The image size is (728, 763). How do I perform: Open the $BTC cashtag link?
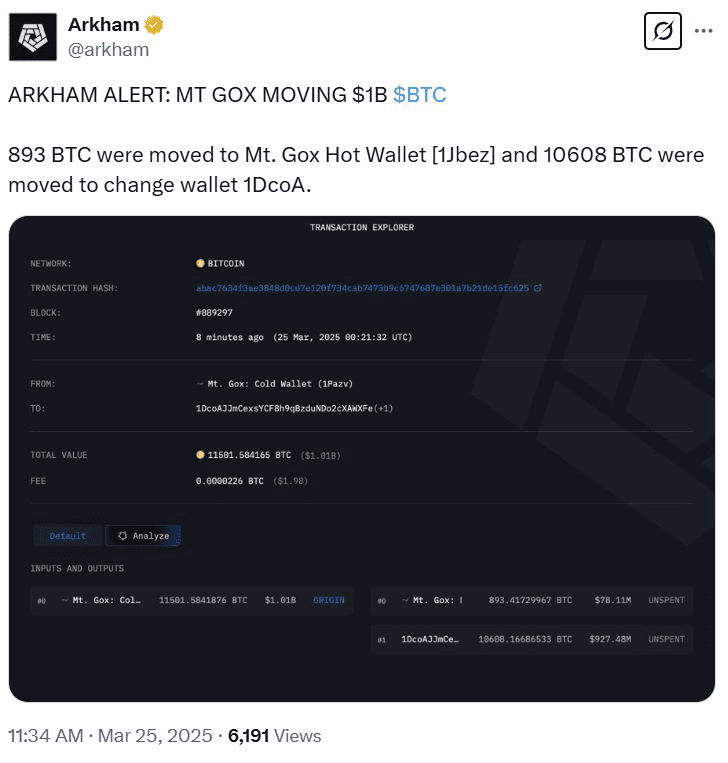click(x=419, y=94)
